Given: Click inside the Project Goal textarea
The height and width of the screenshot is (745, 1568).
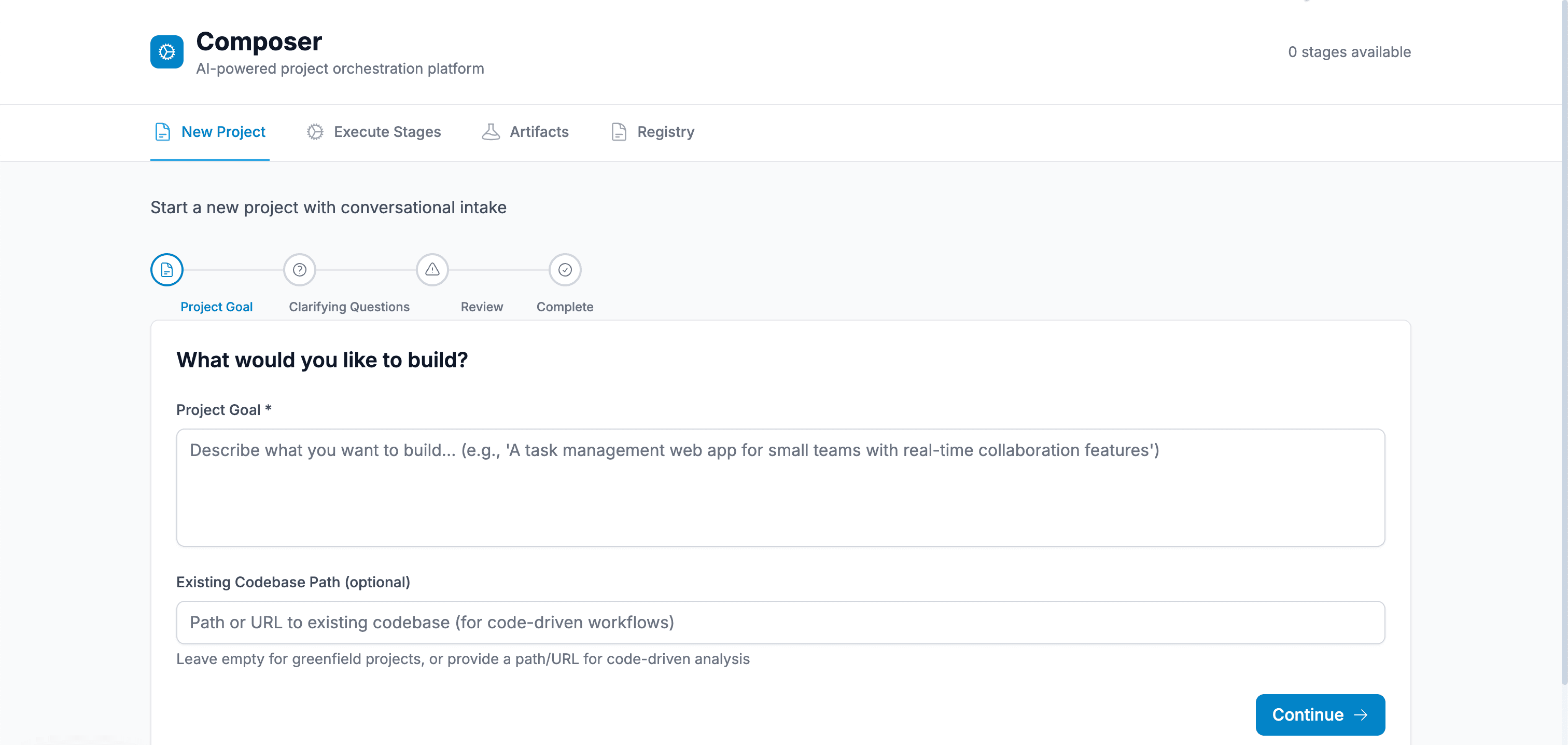Looking at the screenshot, I should tap(780, 487).
